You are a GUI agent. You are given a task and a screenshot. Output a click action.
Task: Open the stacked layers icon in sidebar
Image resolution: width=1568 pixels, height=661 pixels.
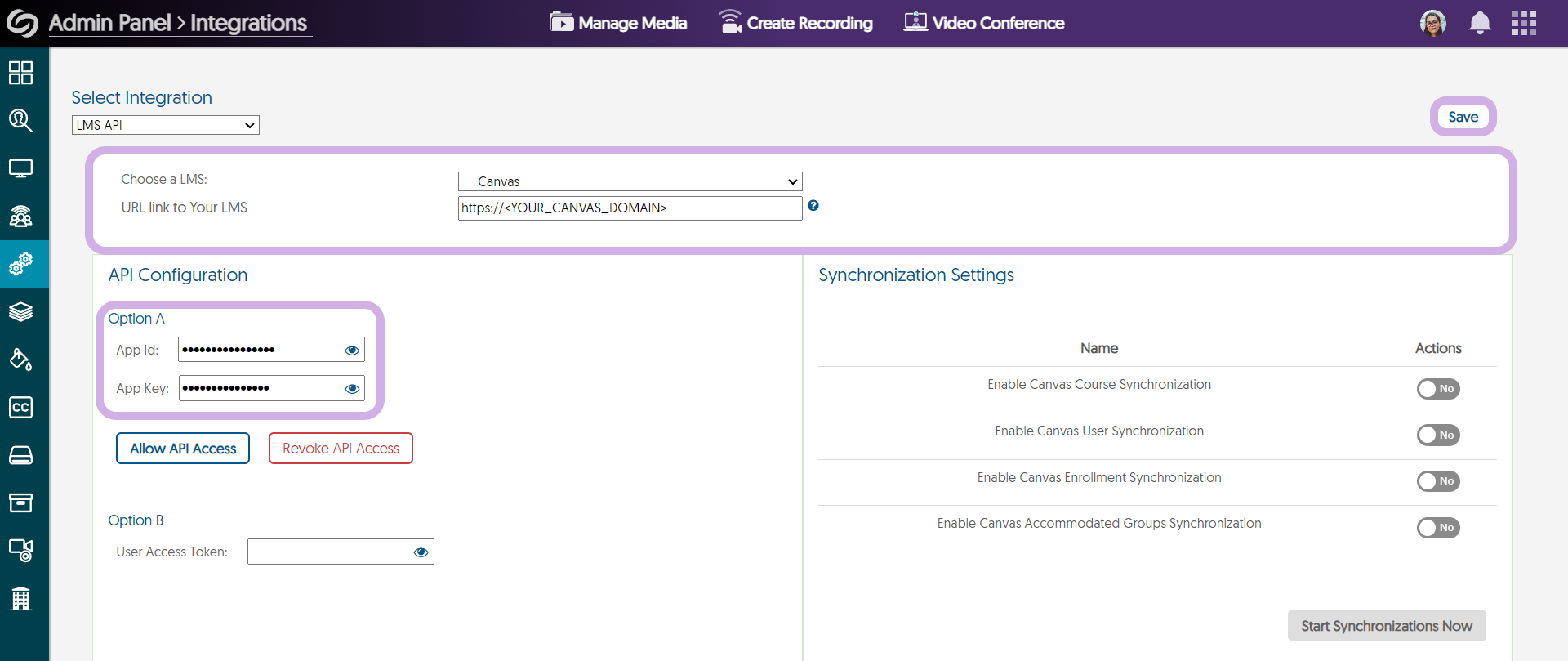click(20, 312)
